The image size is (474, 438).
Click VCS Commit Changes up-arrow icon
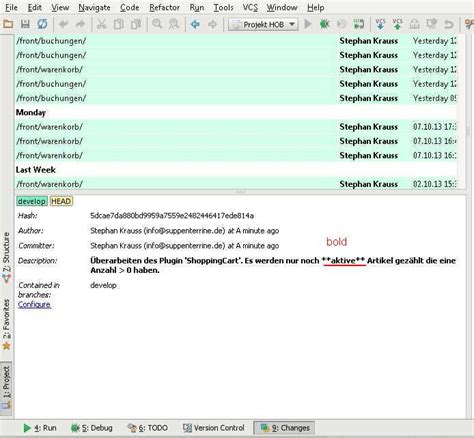[x=397, y=24]
